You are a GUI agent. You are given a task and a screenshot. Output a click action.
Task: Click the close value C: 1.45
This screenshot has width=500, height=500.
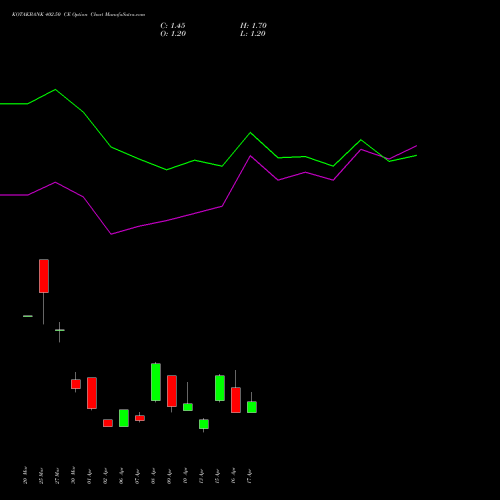coord(173,26)
